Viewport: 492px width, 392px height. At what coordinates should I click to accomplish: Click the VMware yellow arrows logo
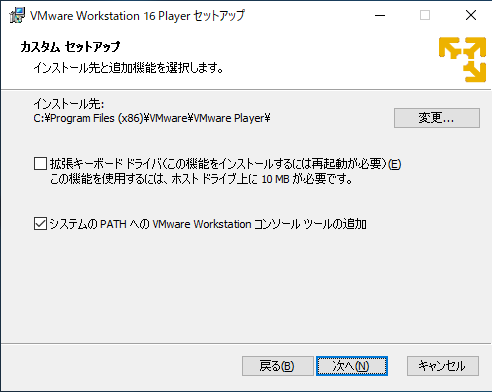pyautogui.click(x=463, y=59)
